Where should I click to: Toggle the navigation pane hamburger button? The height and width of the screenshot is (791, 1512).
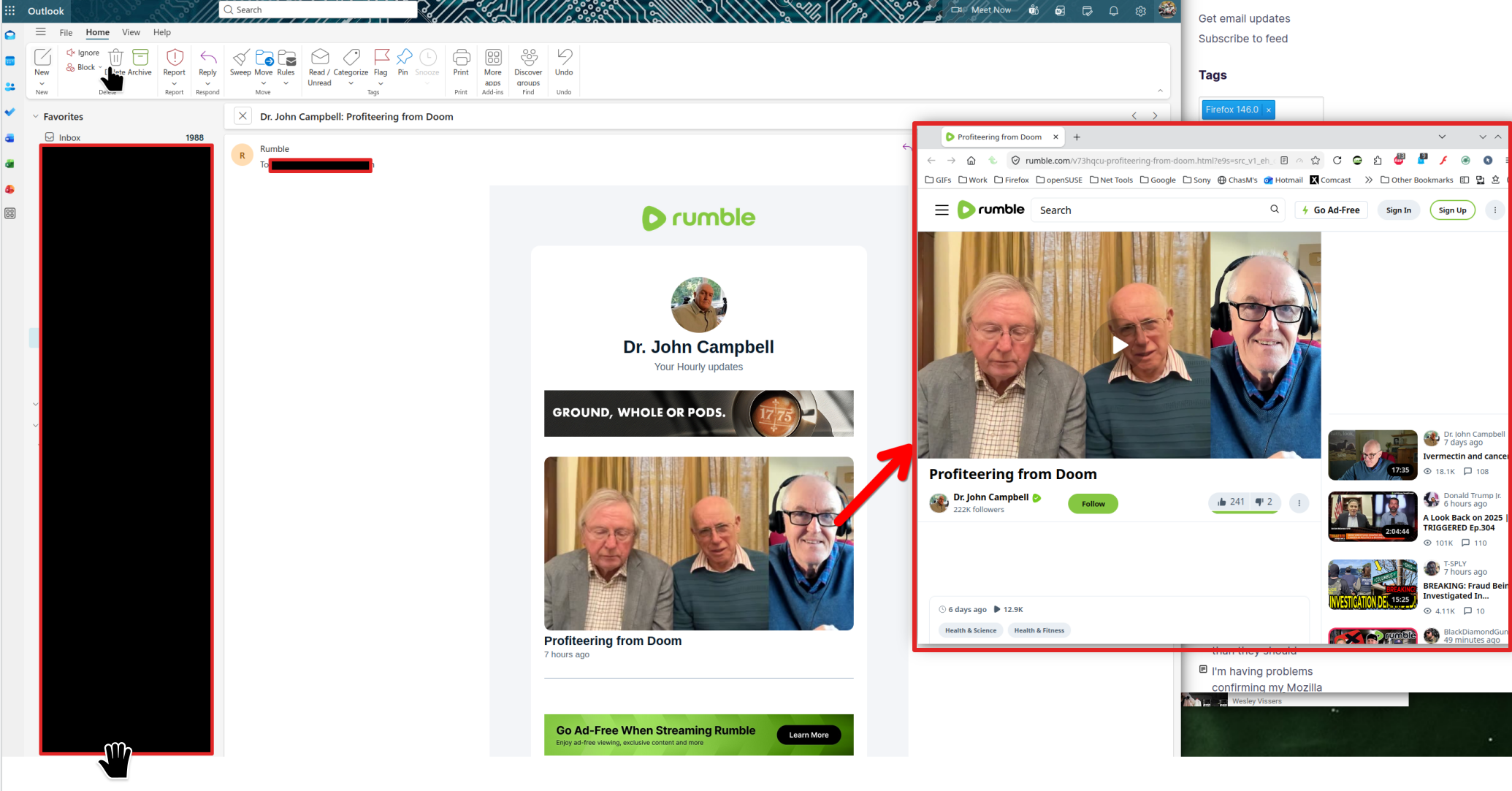(41, 32)
